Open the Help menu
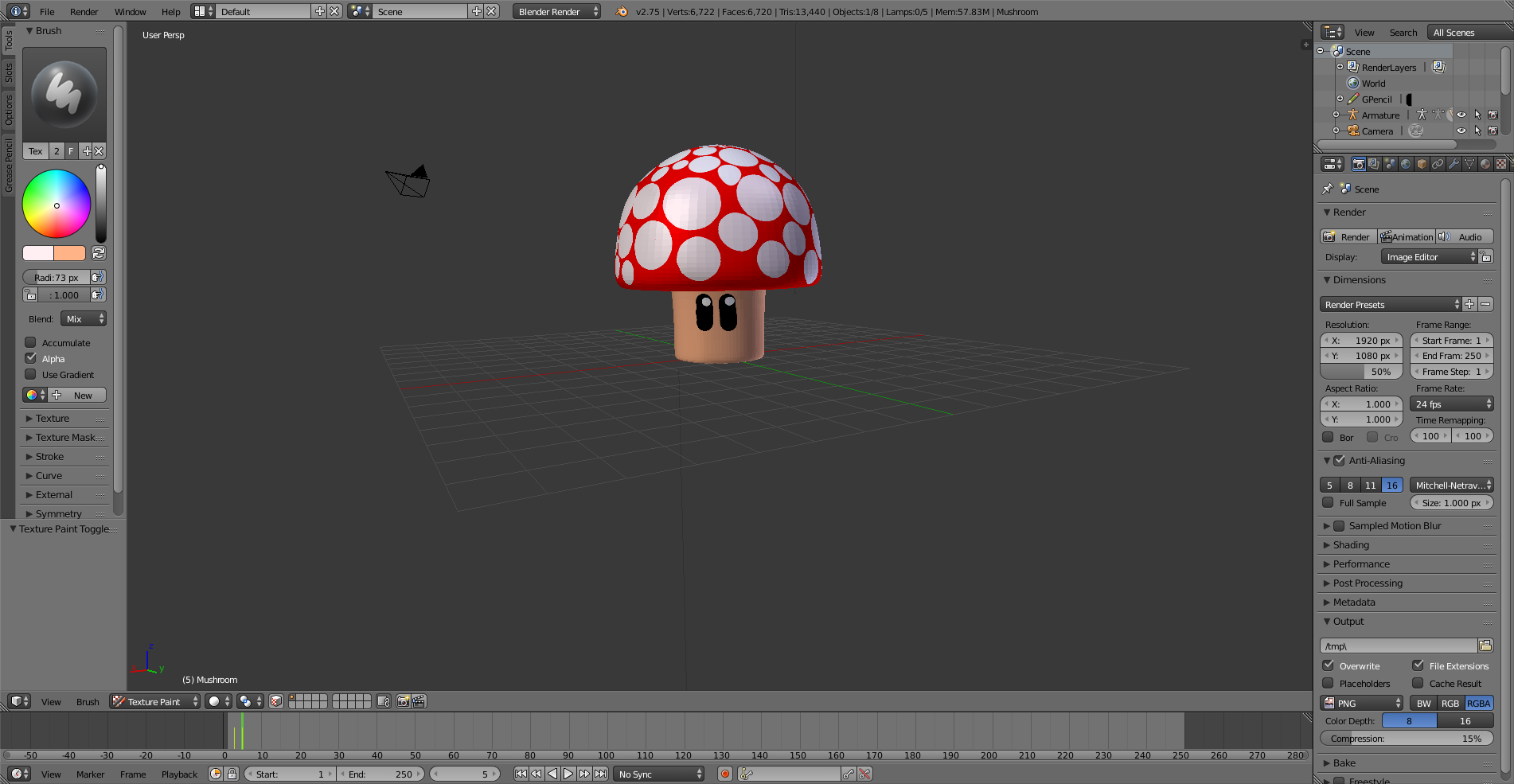1514x784 pixels. tap(170, 12)
